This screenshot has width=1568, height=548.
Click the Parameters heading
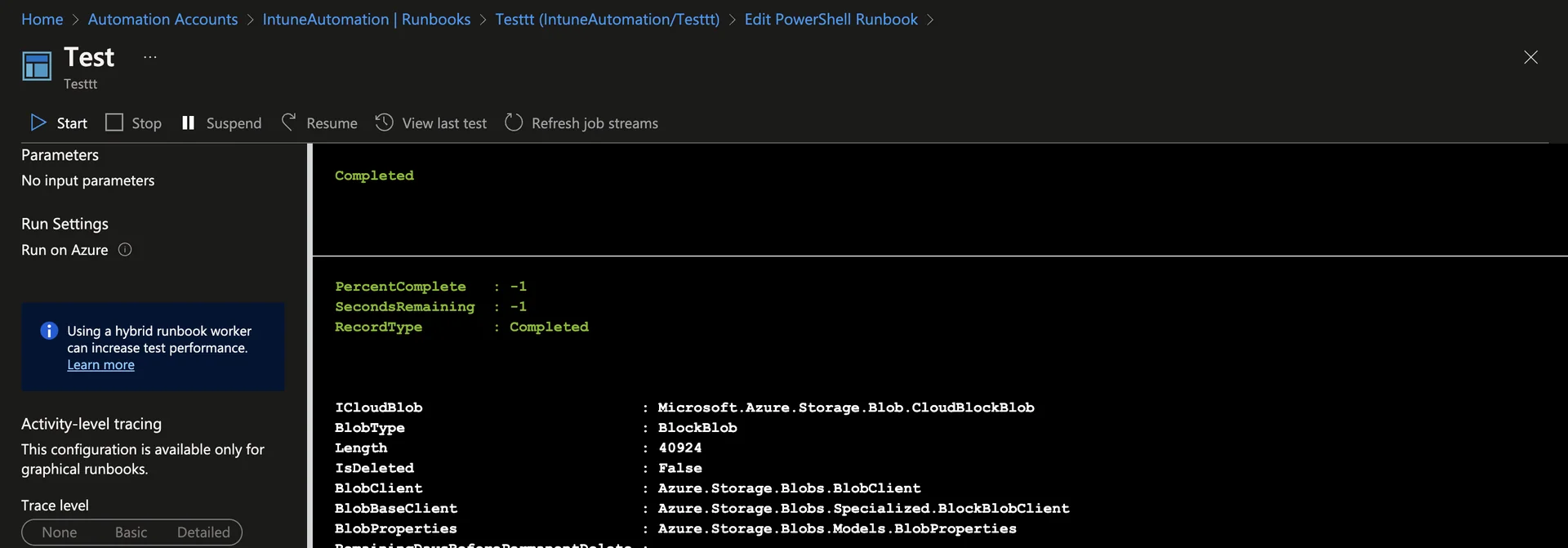coord(60,155)
